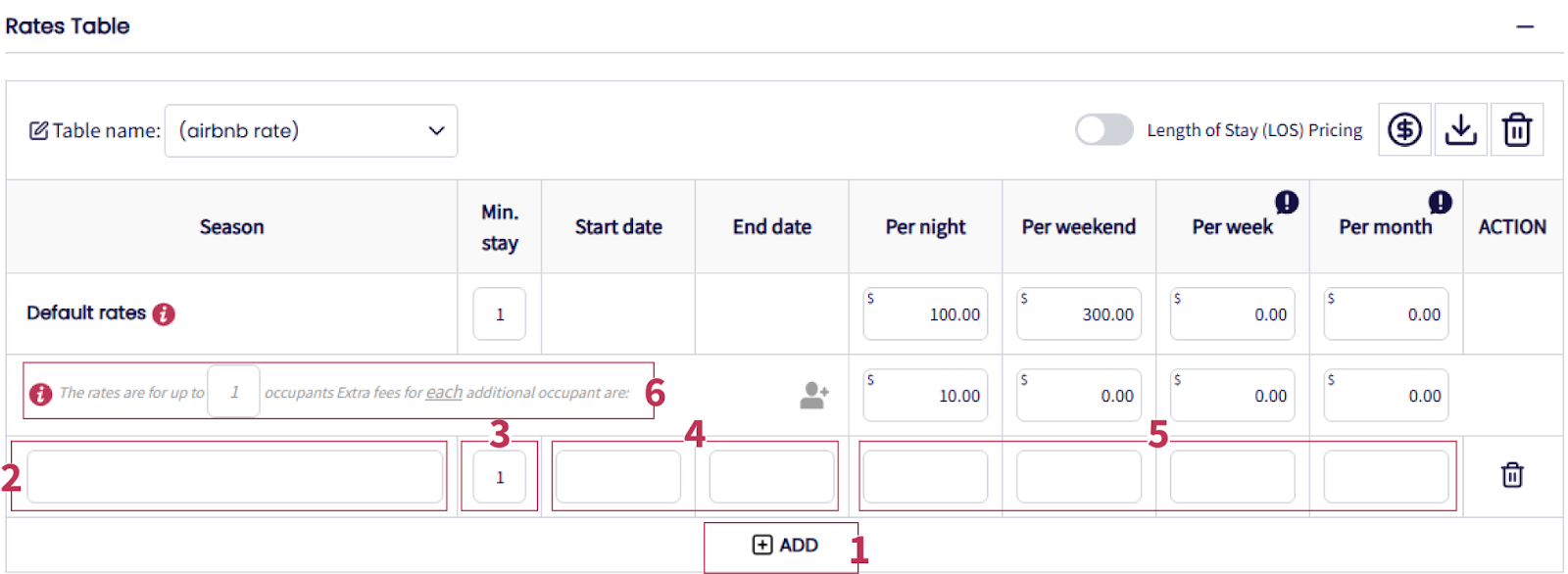Click the ADD season button

784,546
